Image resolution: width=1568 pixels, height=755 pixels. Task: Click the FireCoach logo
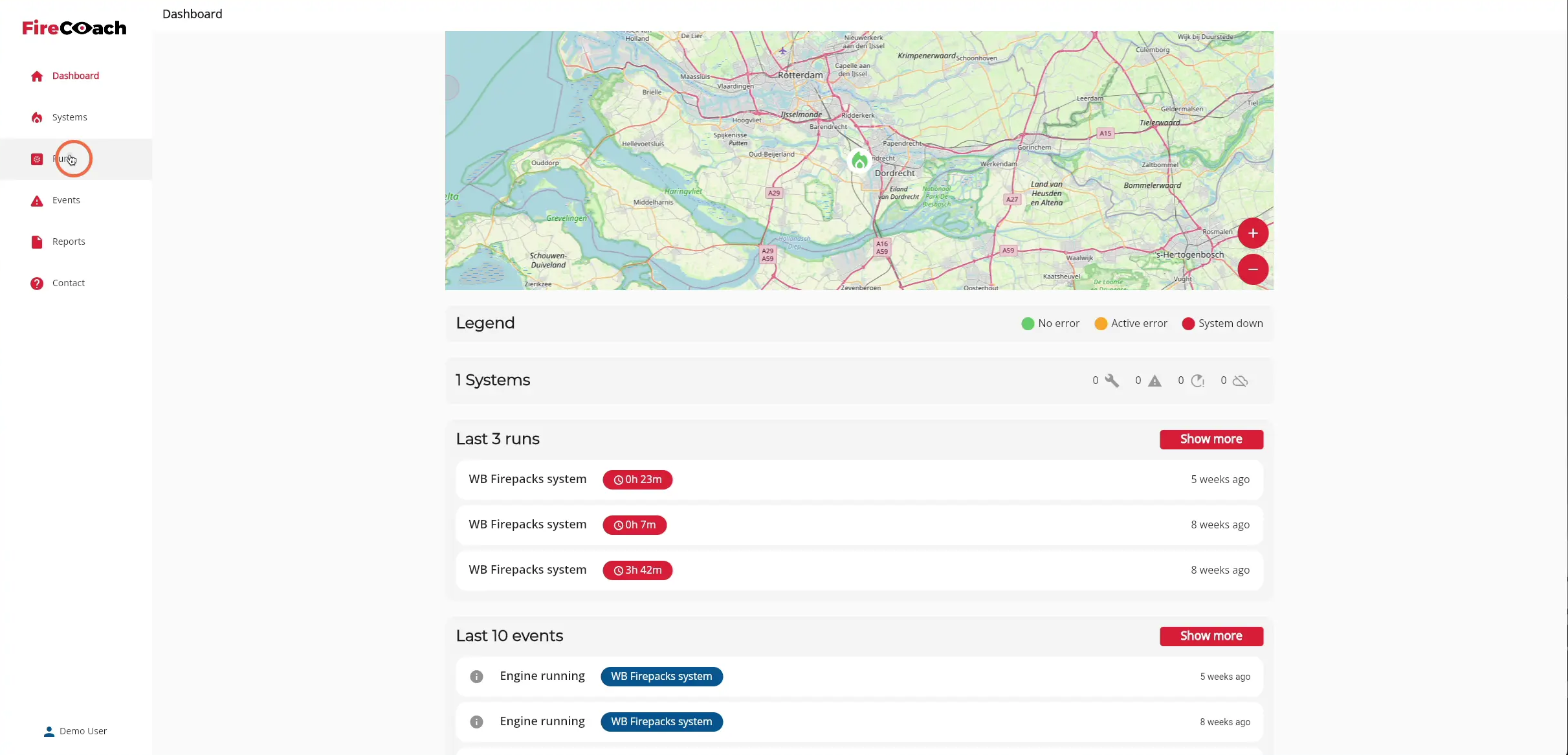point(74,28)
